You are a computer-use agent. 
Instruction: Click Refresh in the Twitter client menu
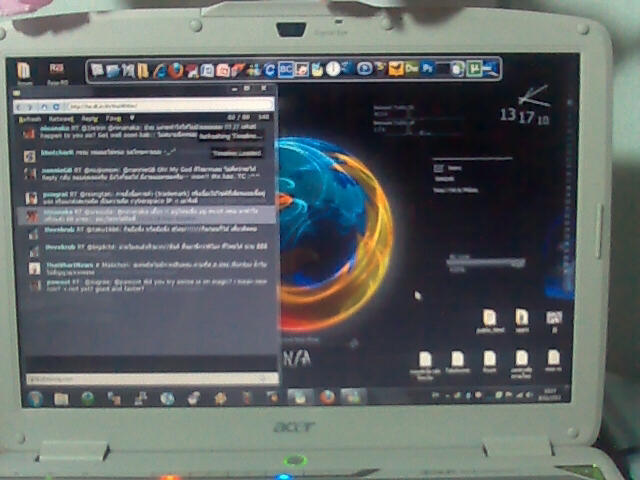click(30, 119)
